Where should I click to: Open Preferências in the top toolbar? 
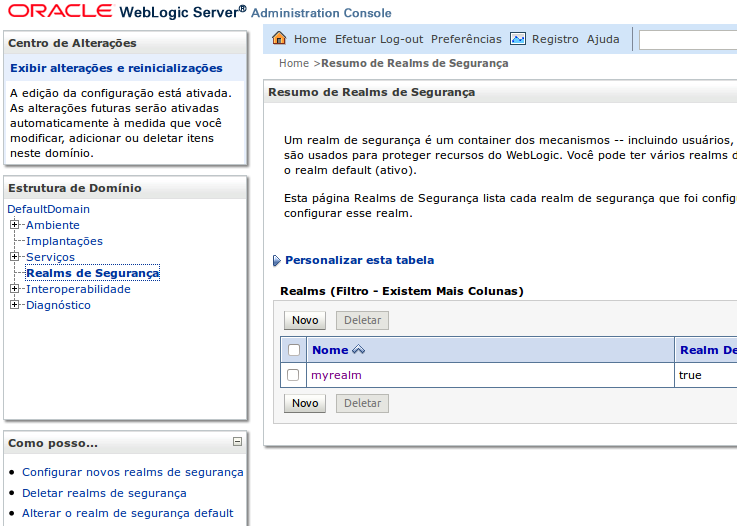466,39
